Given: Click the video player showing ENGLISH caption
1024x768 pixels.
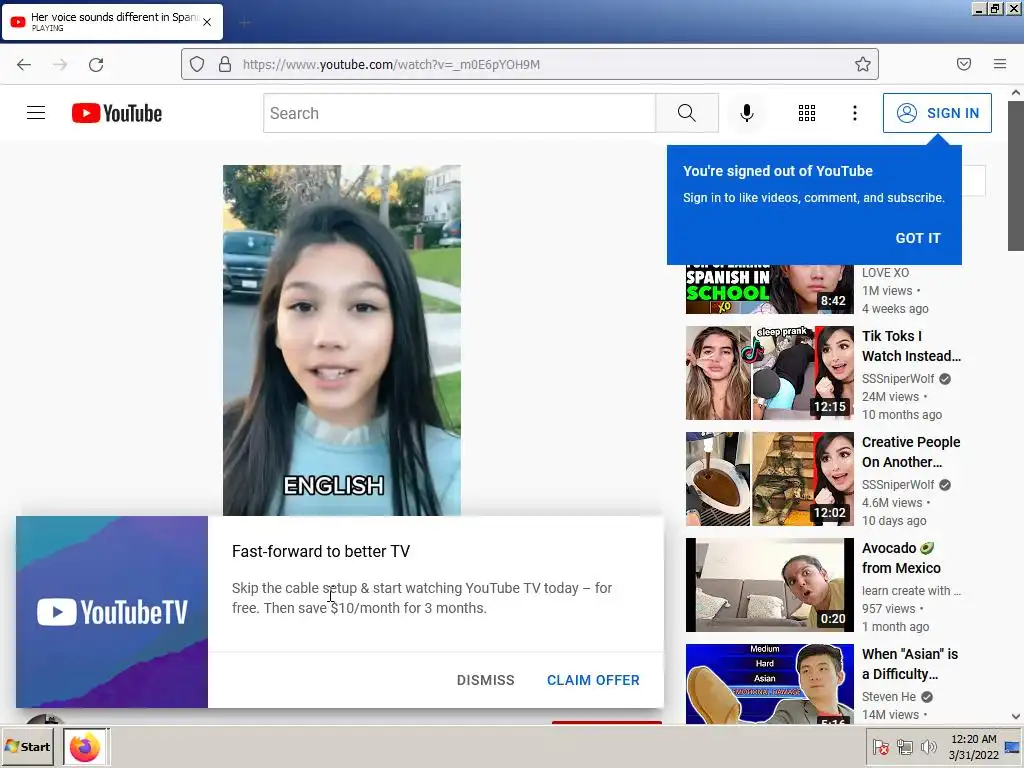Looking at the screenshot, I should tap(342, 340).
